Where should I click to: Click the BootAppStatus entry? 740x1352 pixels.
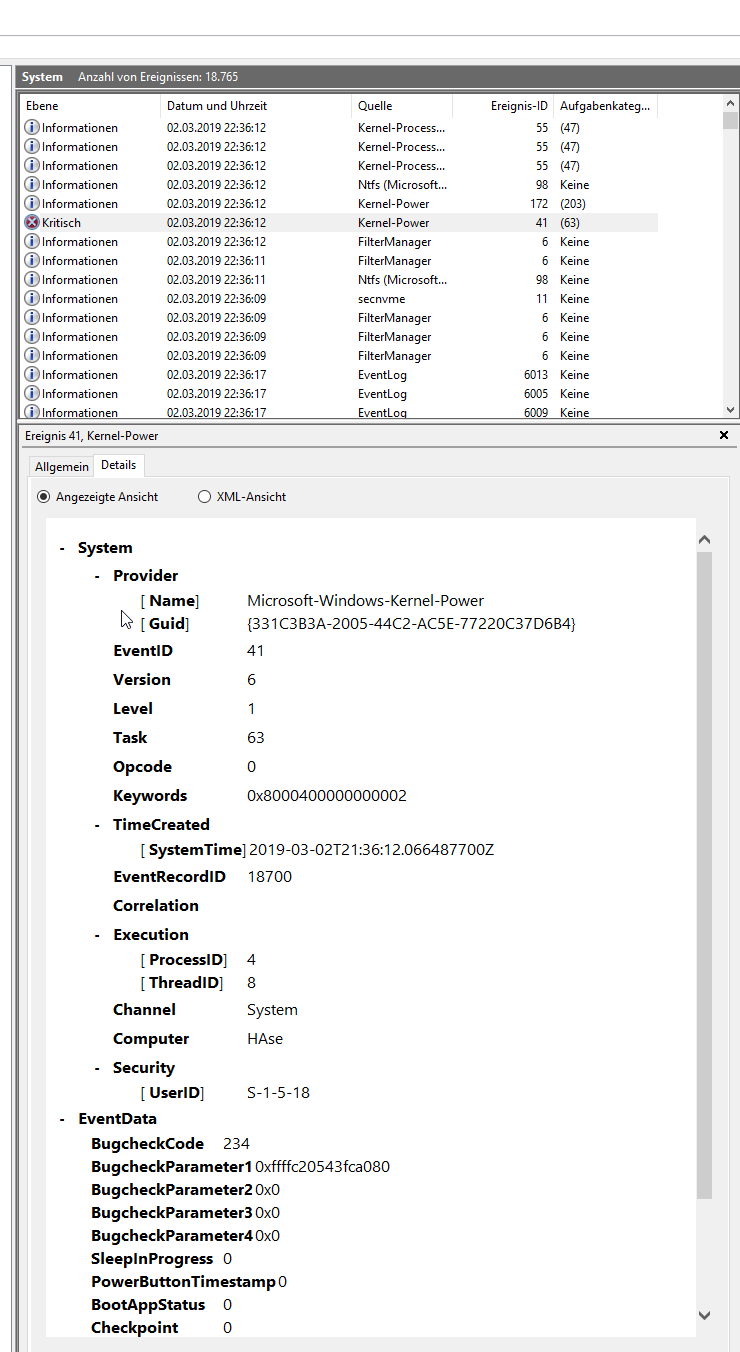click(161, 1305)
